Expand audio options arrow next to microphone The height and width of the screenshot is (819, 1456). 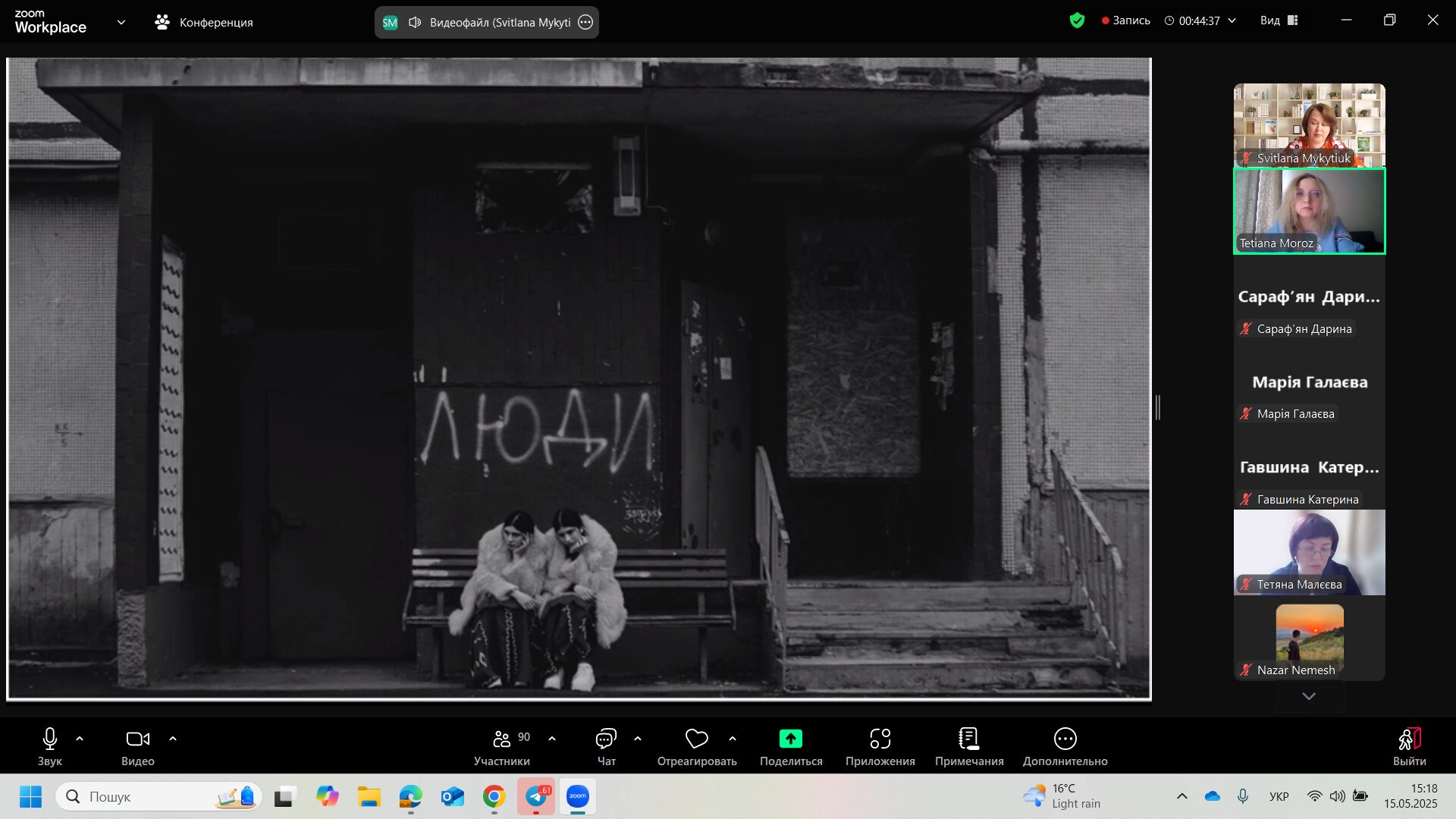[x=80, y=739]
